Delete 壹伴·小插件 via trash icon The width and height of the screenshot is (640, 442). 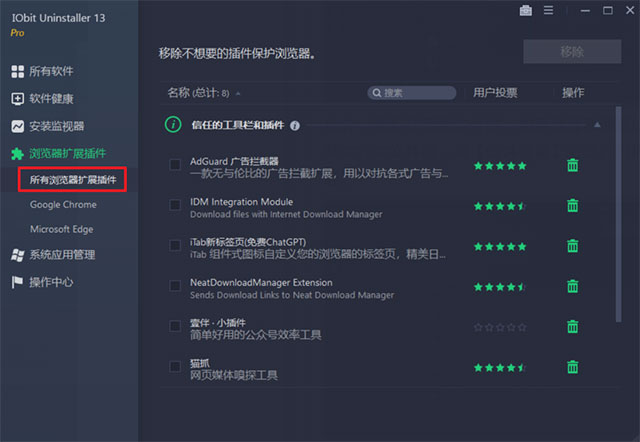coord(572,327)
